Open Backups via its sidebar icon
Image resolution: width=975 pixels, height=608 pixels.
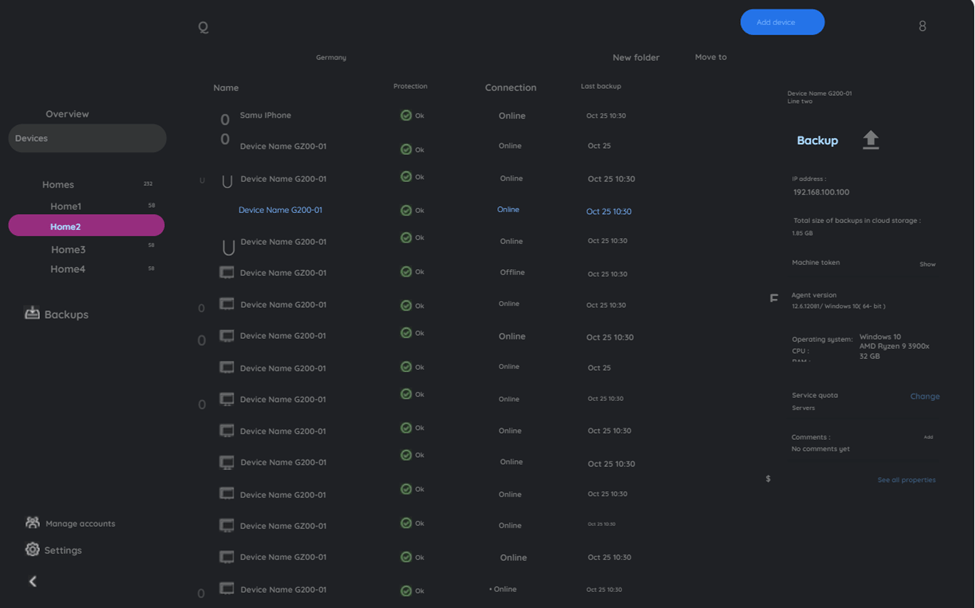point(32,314)
